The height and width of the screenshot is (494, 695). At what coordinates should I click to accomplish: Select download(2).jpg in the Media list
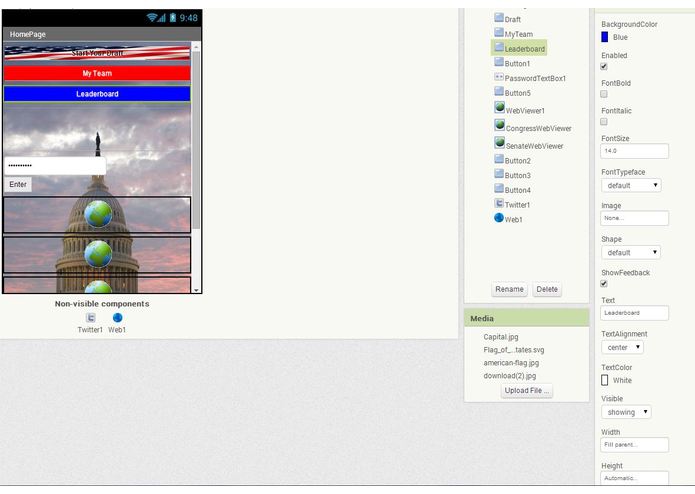(x=510, y=376)
